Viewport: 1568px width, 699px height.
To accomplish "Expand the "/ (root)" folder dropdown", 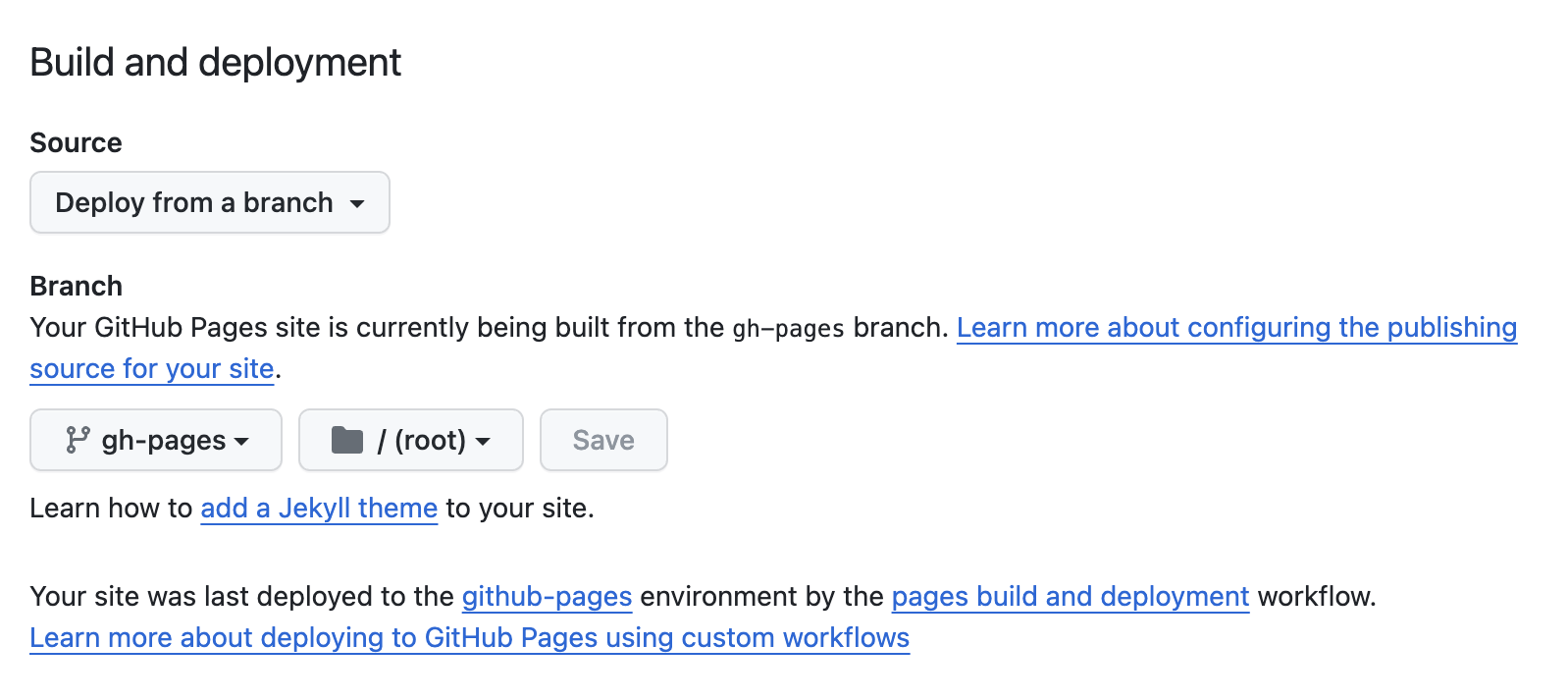I will tap(411, 440).
